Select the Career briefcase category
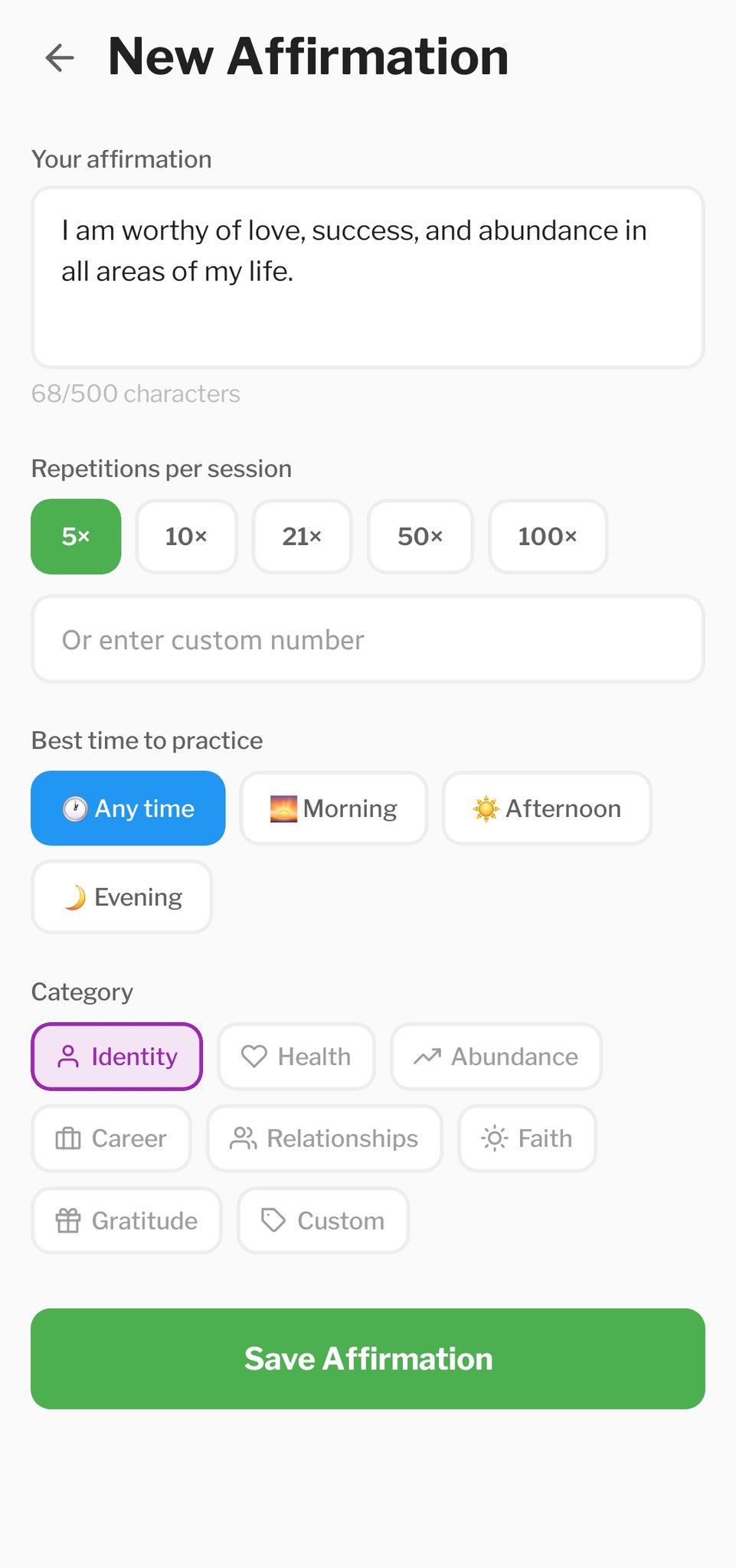736x1568 pixels. 111,1138
